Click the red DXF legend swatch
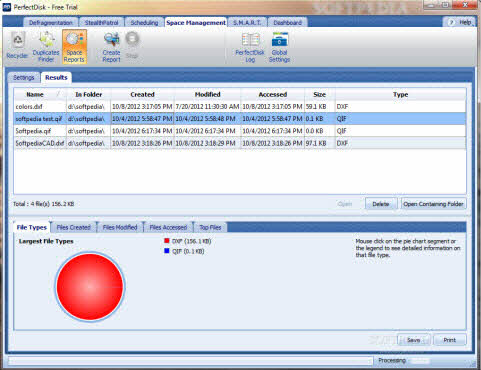Screen dimensions: 481x370 (167, 241)
